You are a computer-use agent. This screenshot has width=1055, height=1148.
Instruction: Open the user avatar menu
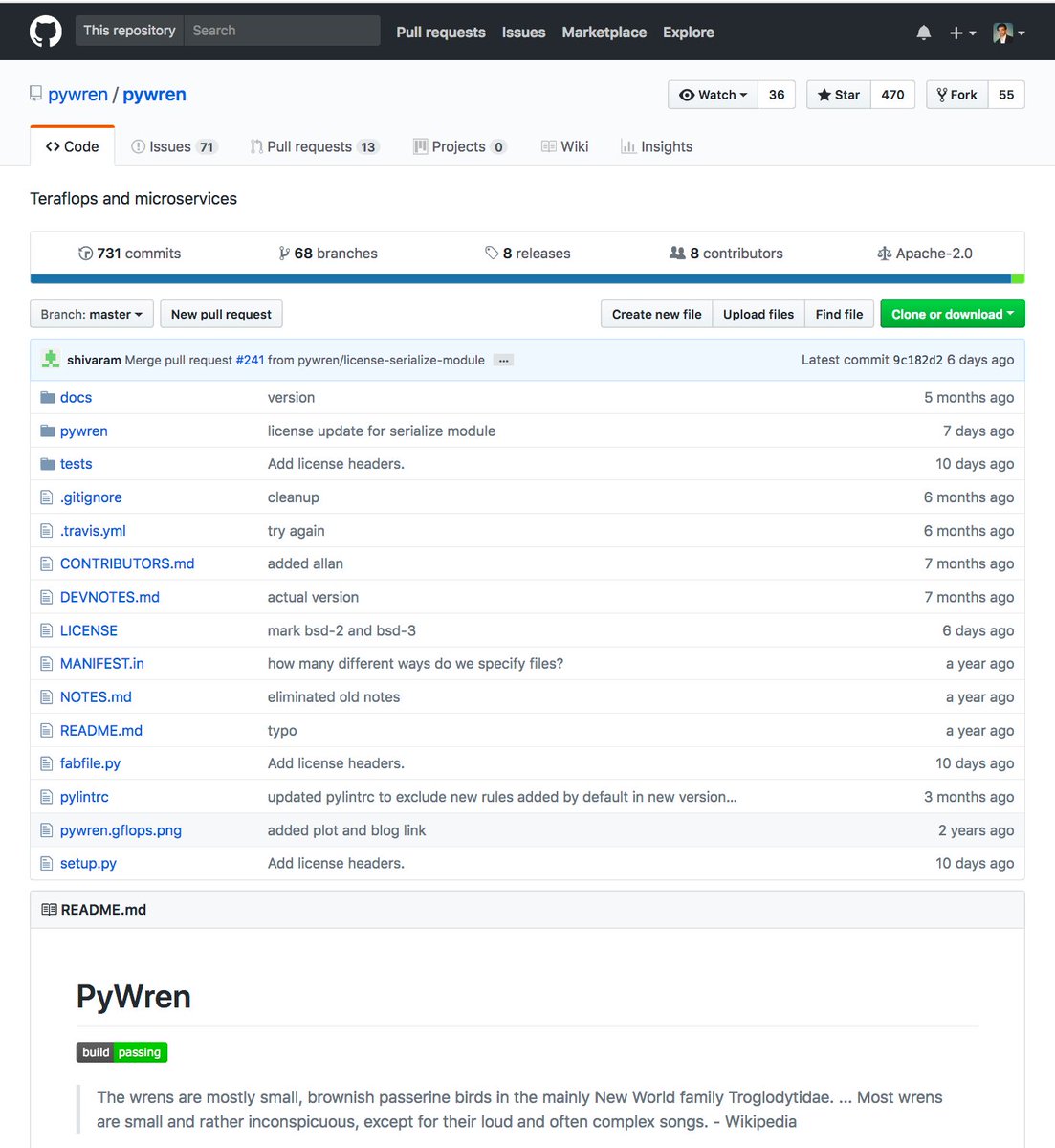coord(1008,33)
